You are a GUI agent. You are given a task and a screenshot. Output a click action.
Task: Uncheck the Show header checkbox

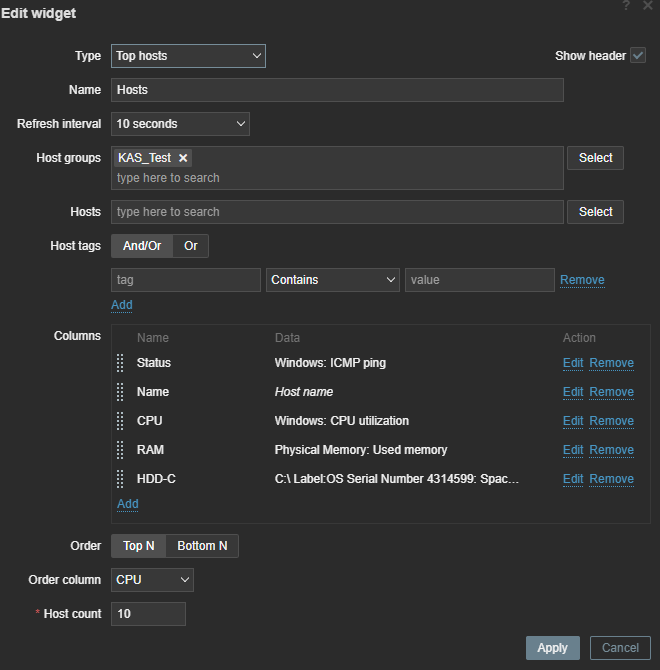click(x=638, y=56)
